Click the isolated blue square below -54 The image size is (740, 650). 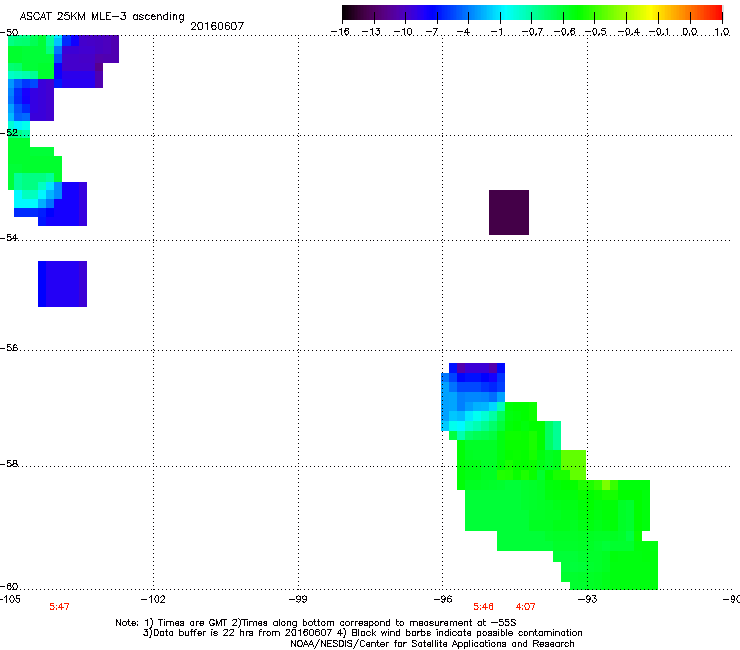pyautogui.click(x=62, y=284)
